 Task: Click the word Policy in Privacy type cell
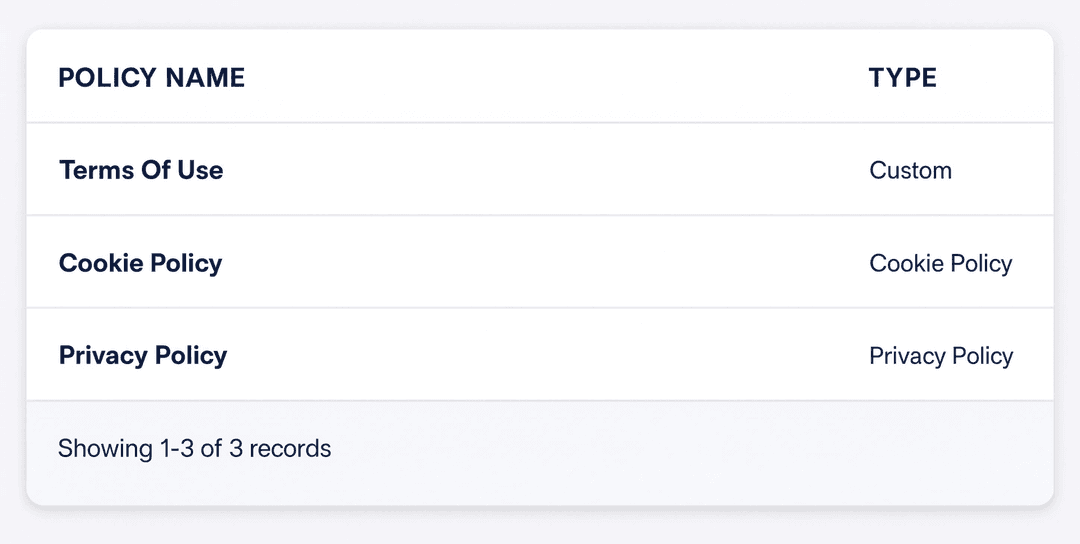click(982, 355)
